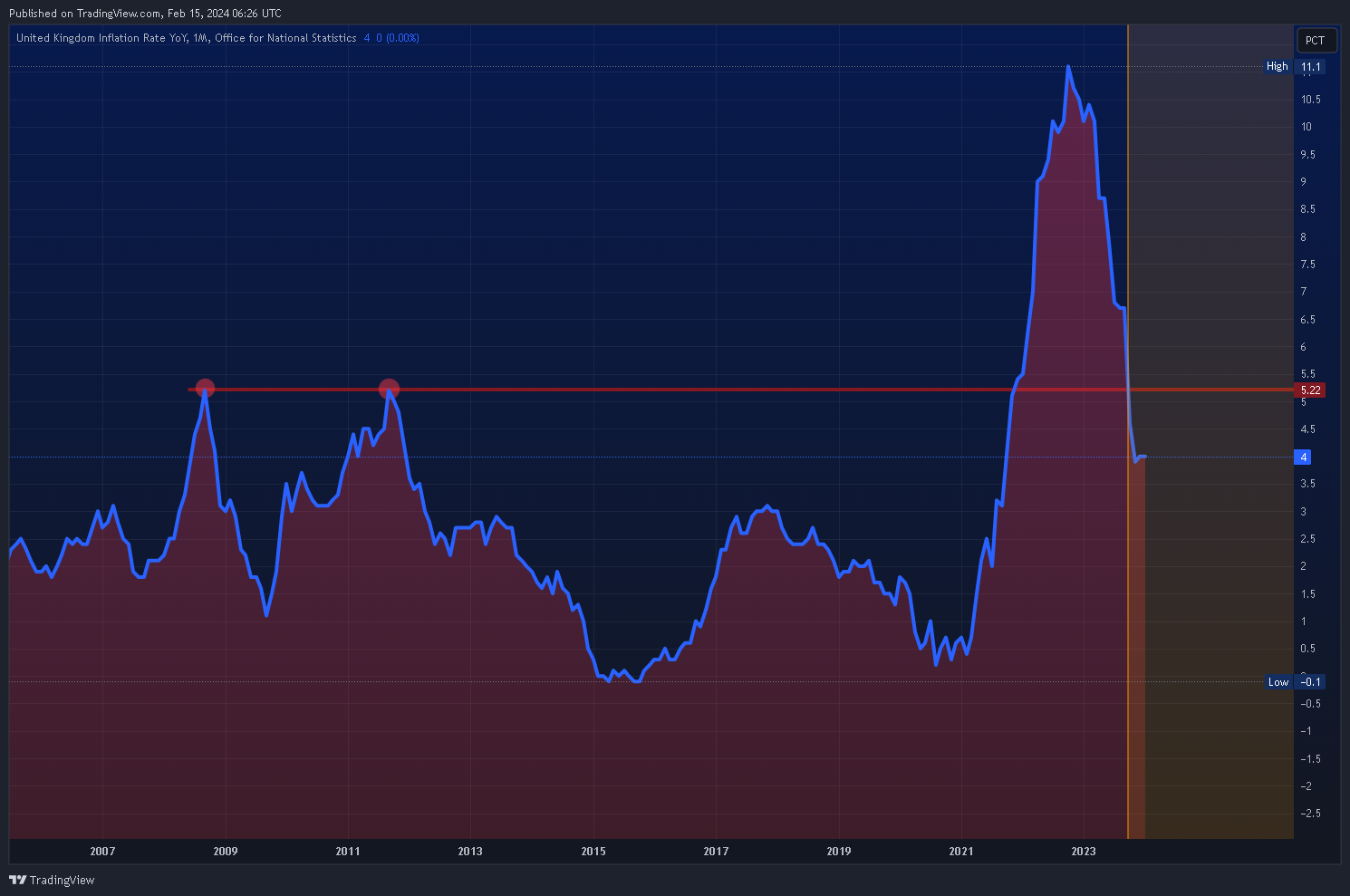This screenshot has height=896, width=1350.
Task: Click the 2021 label on the time axis
Action: (961, 851)
